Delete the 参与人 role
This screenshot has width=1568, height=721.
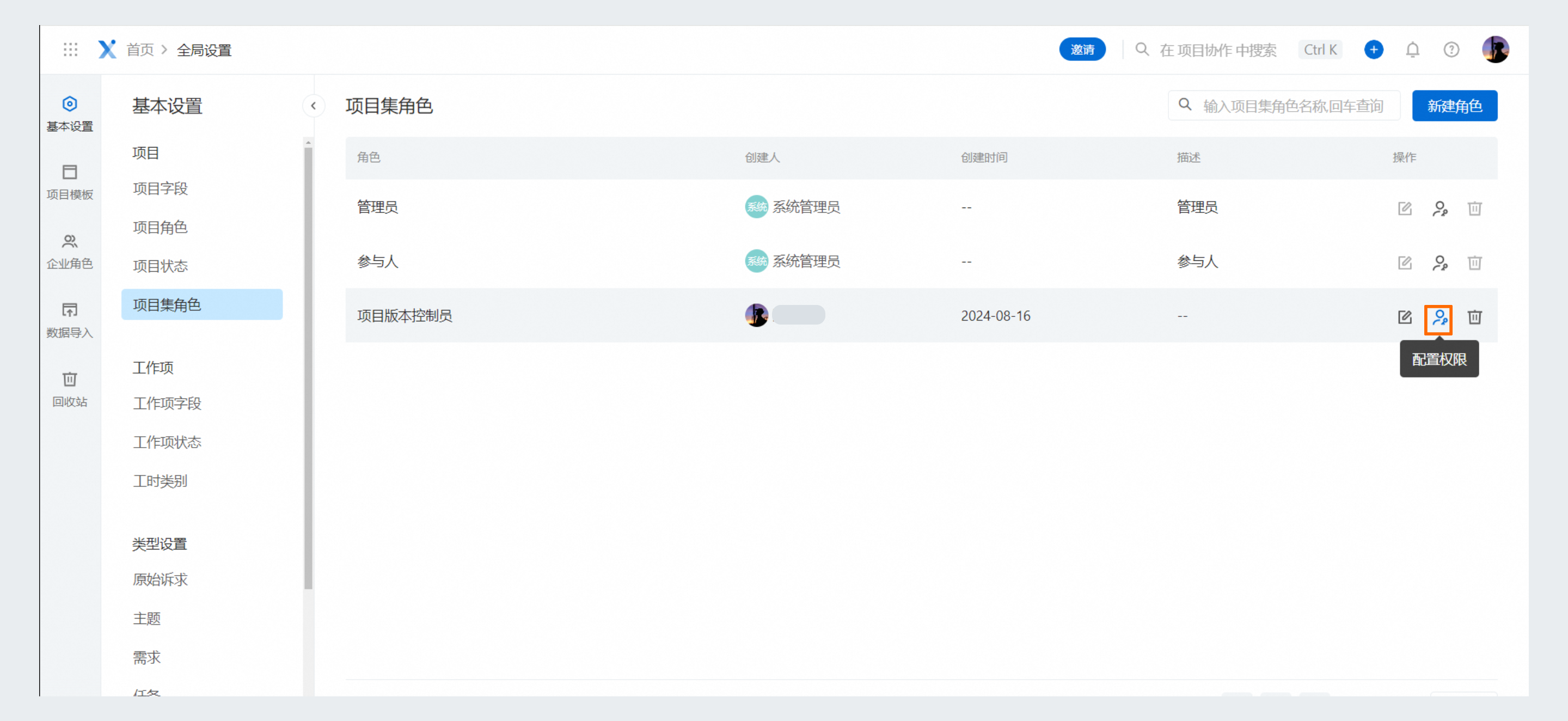(1474, 262)
